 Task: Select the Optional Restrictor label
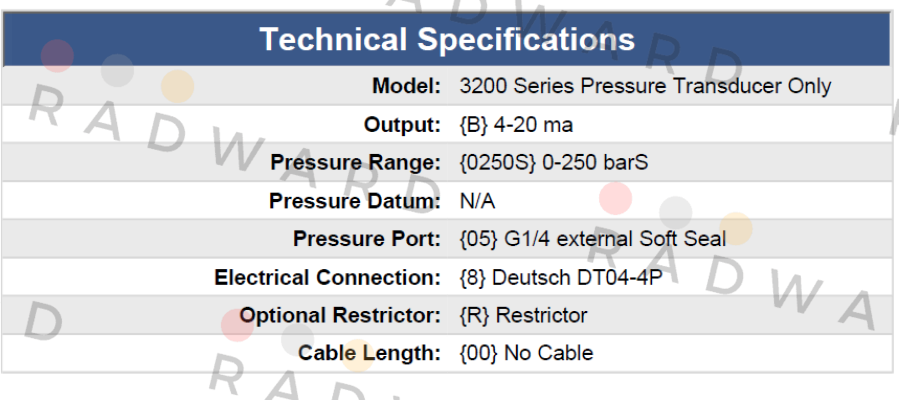pos(340,316)
